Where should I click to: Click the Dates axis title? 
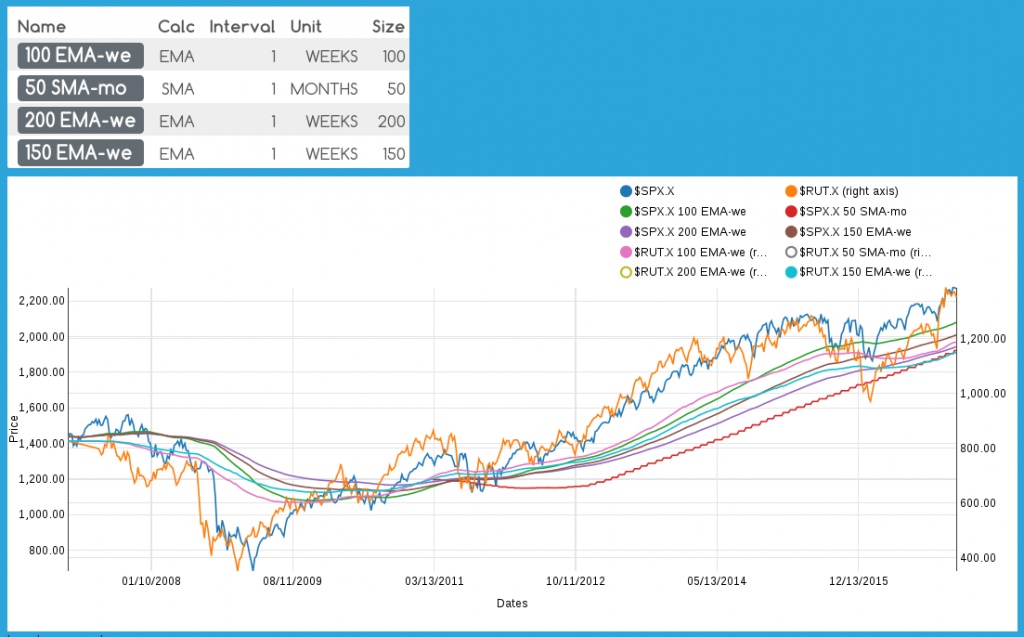512,603
